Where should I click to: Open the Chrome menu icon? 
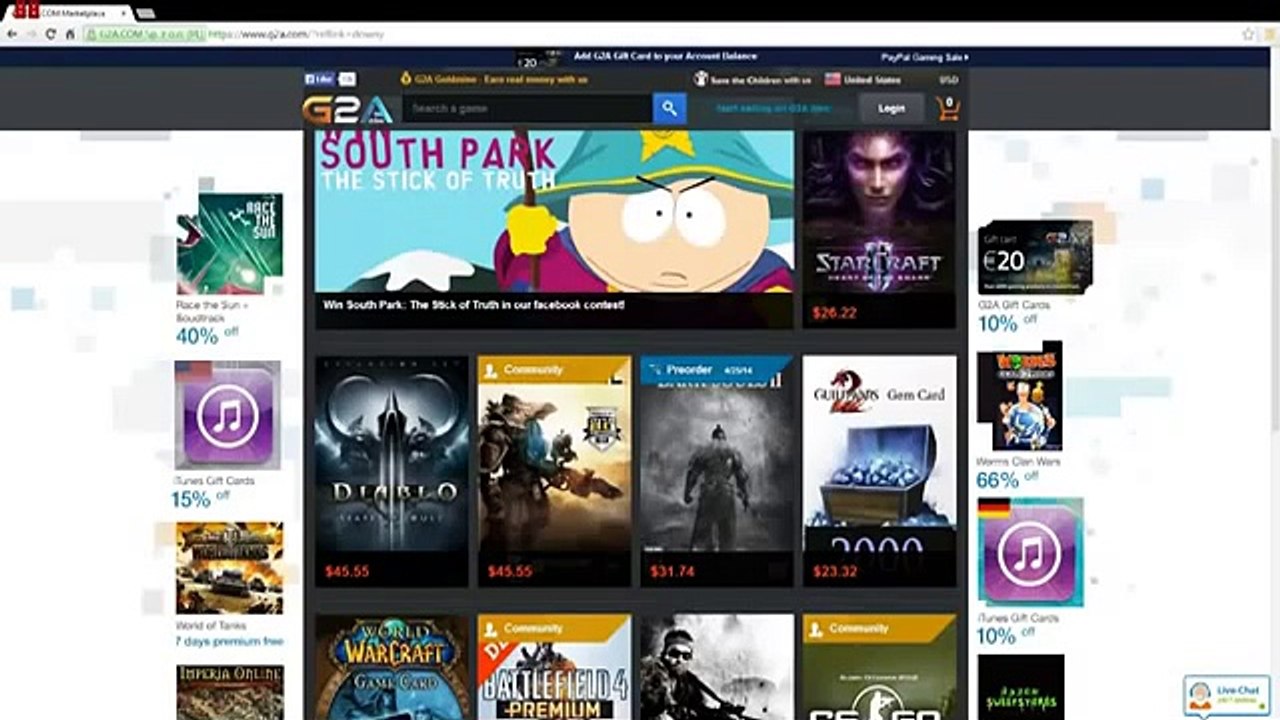pos(1268,34)
